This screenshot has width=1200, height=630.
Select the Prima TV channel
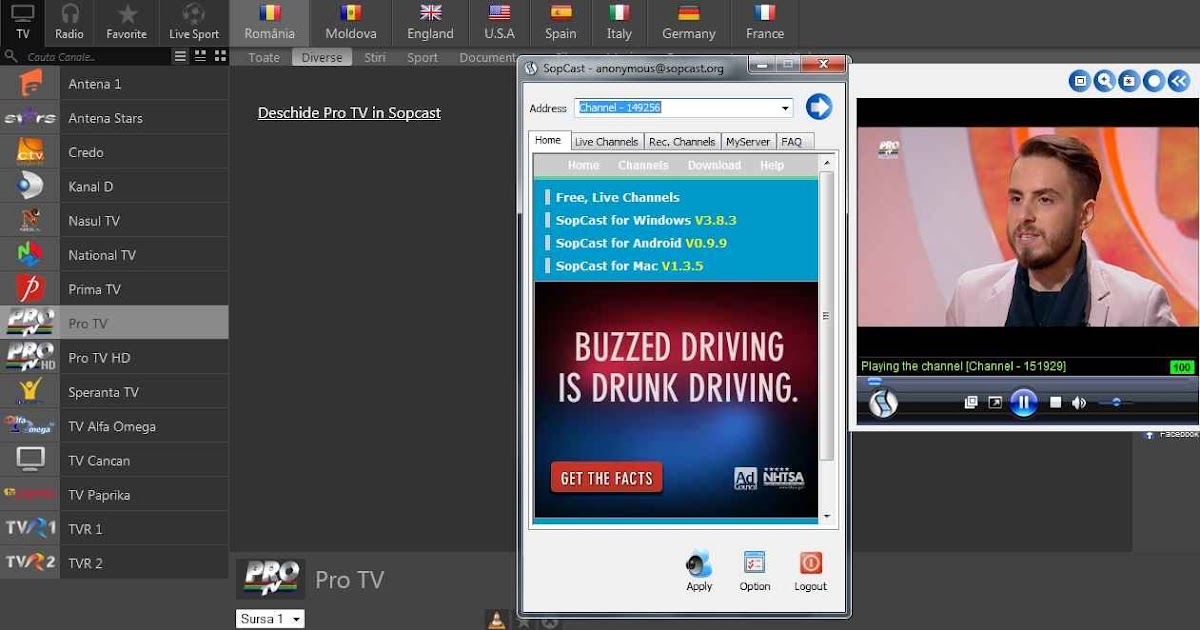tap(114, 289)
